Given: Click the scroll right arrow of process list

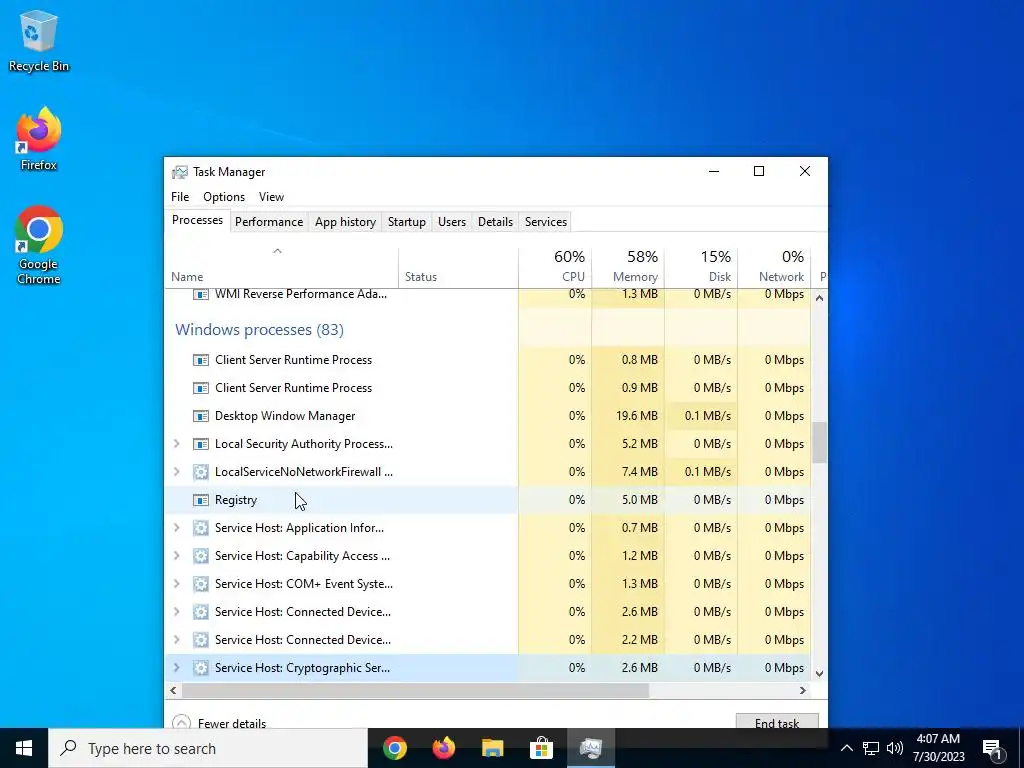Looking at the screenshot, I should 803,690.
